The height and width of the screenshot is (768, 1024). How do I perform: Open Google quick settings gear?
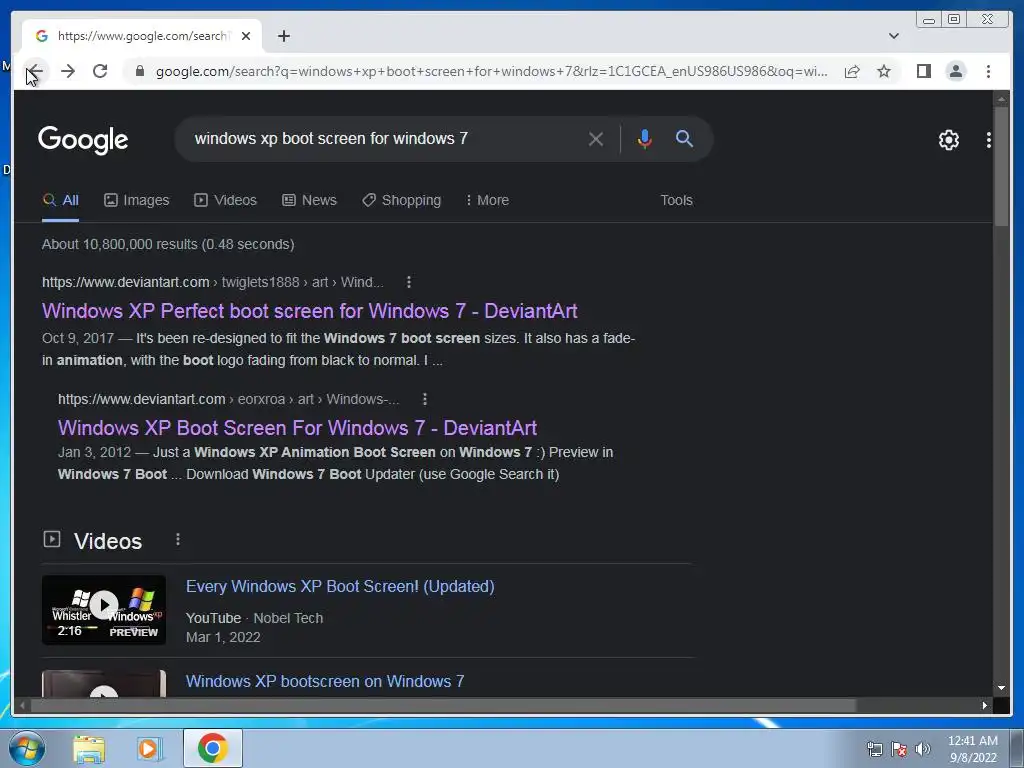click(x=948, y=140)
